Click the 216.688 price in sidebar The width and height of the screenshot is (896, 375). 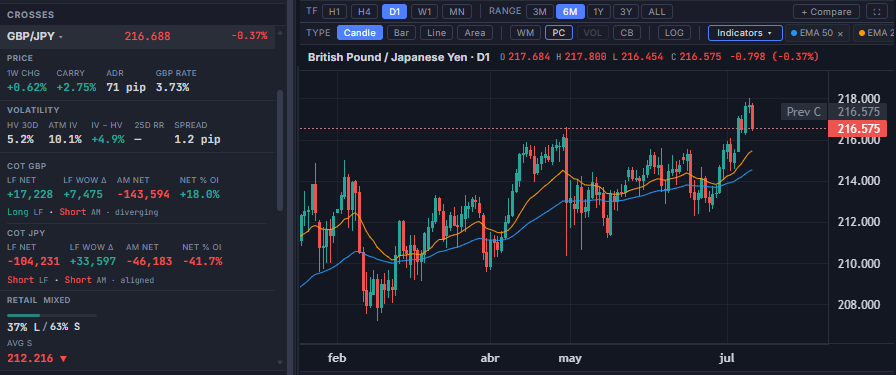(x=147, y=36)
